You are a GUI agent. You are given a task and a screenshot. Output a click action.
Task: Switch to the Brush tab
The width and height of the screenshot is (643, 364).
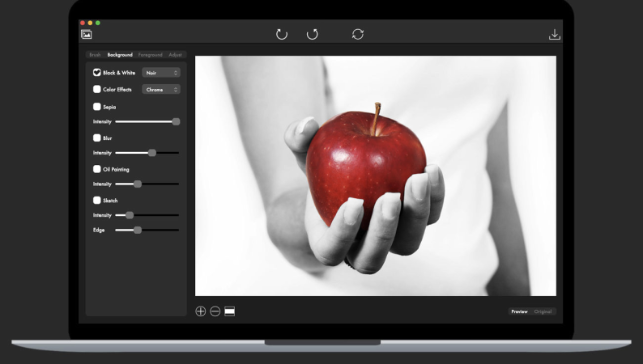coord(95,55)
